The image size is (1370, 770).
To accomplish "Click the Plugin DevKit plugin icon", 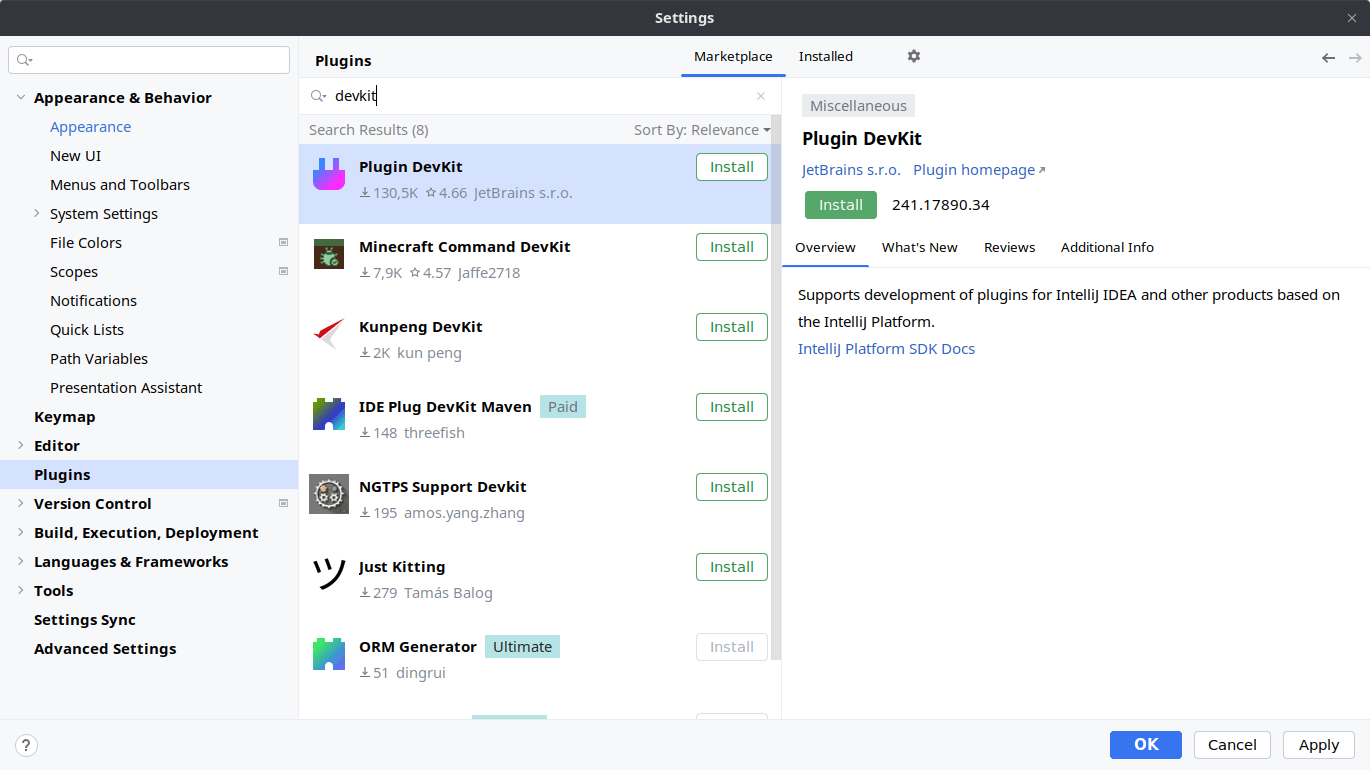I will (328, 173).
